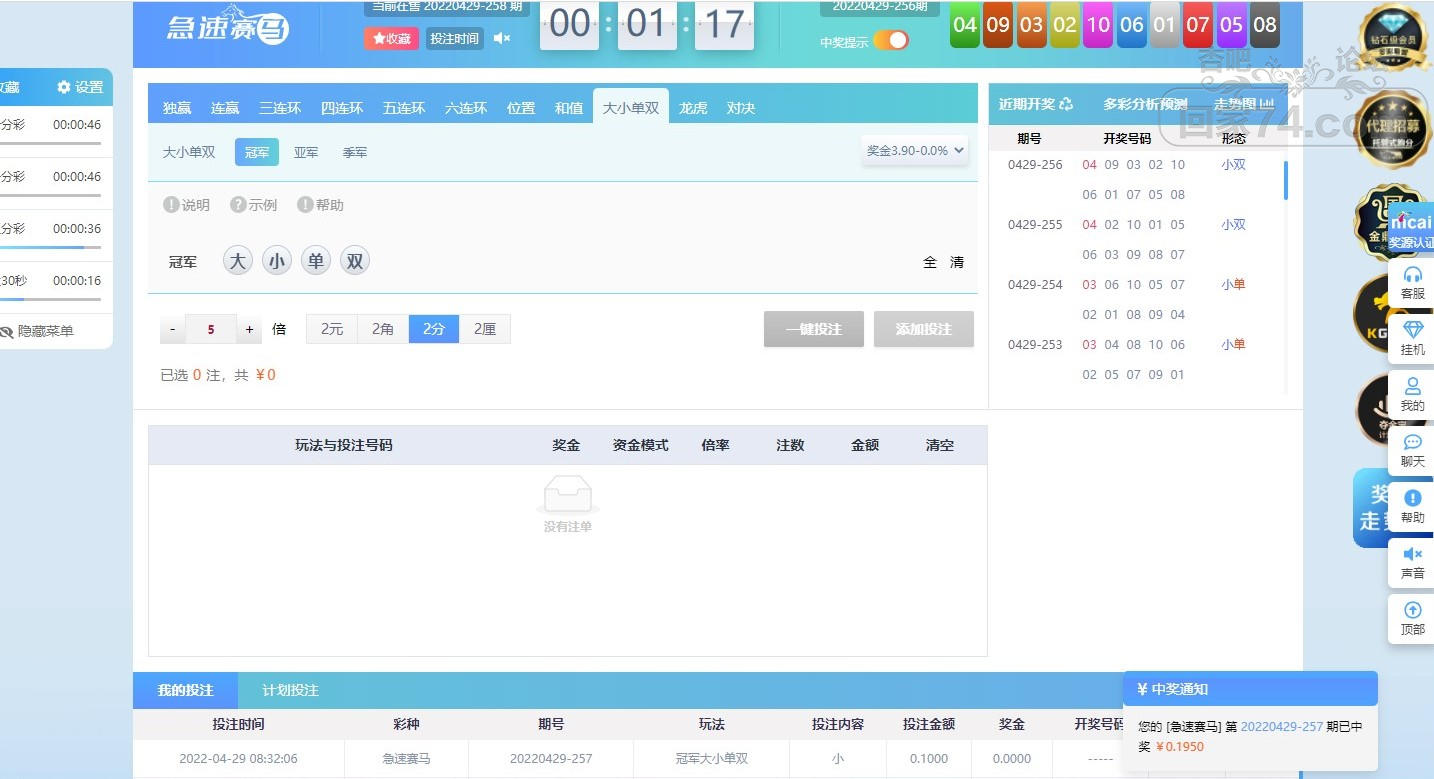The width and height of the screenshot is (1434, 779).
Task: Click 隐藏菜单 eye icon
Action: pyautogui.click(x=6, y=331)
